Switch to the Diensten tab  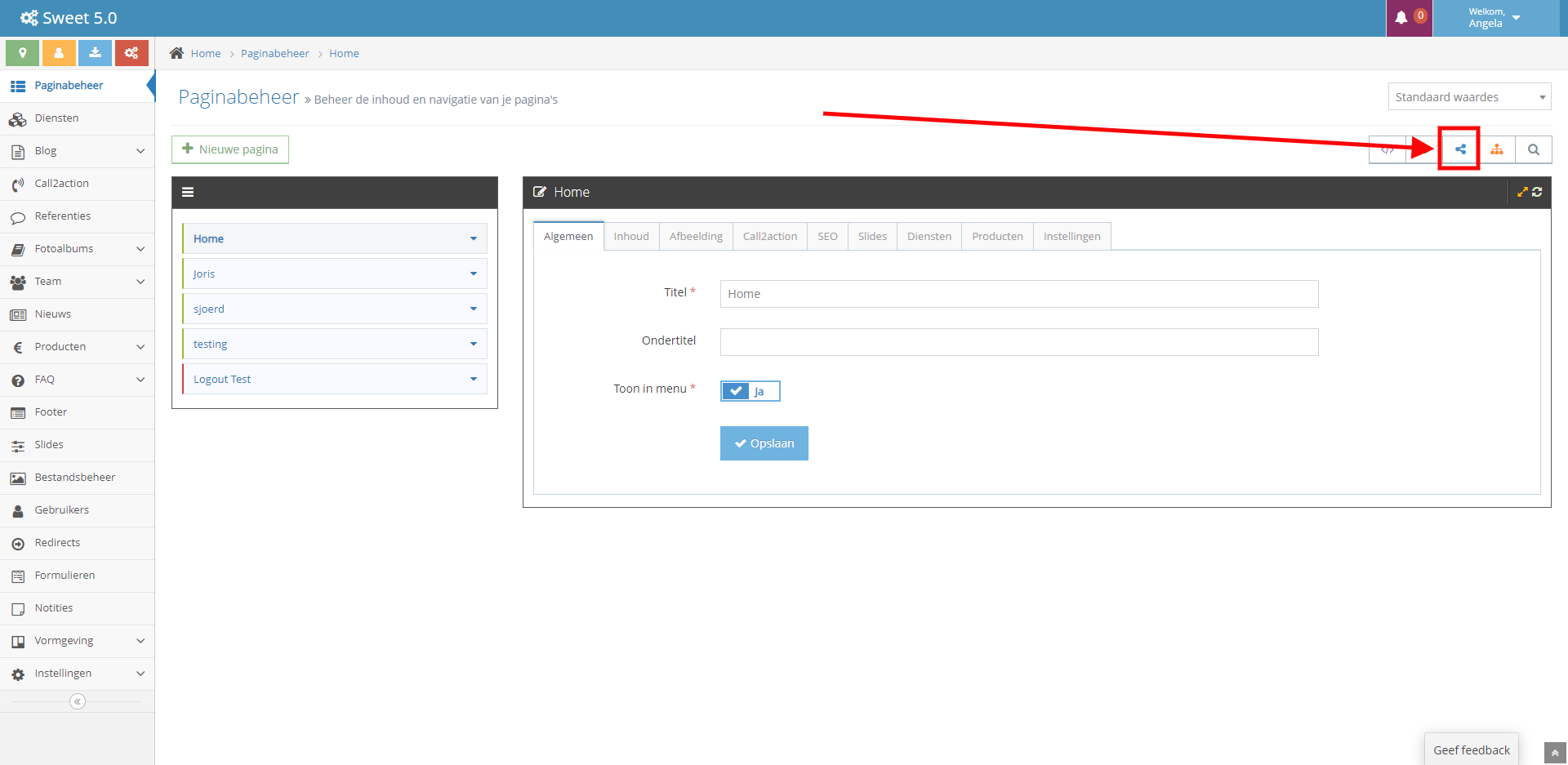point(929,236)
